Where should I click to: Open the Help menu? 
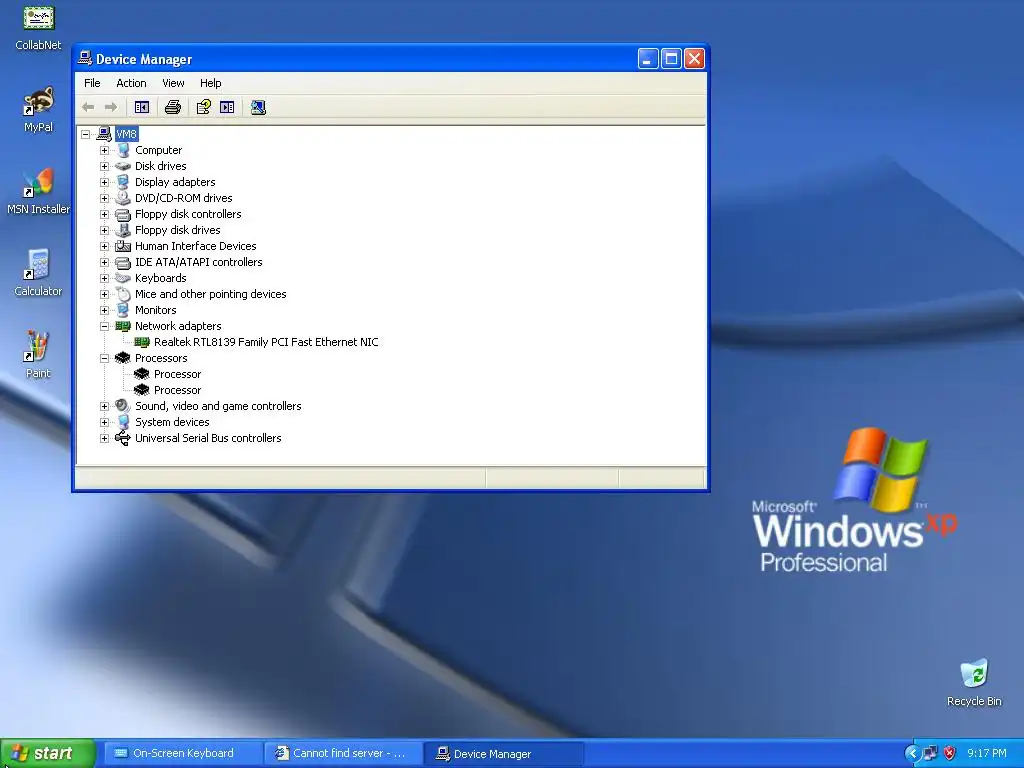[210, 83]
